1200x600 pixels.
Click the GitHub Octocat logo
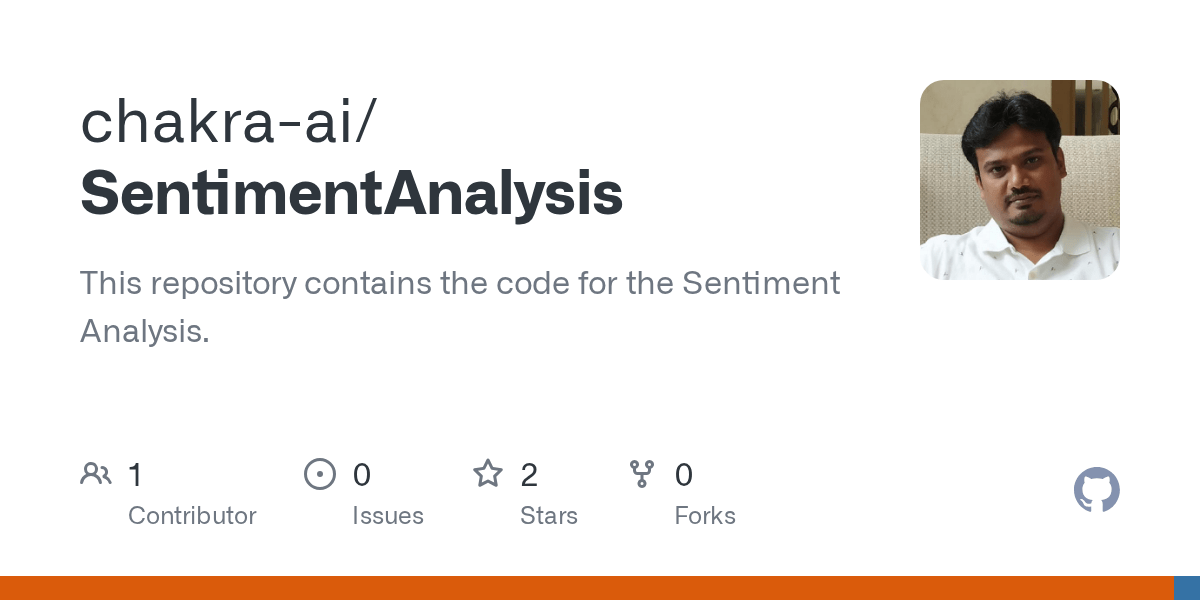(1096, 491)
